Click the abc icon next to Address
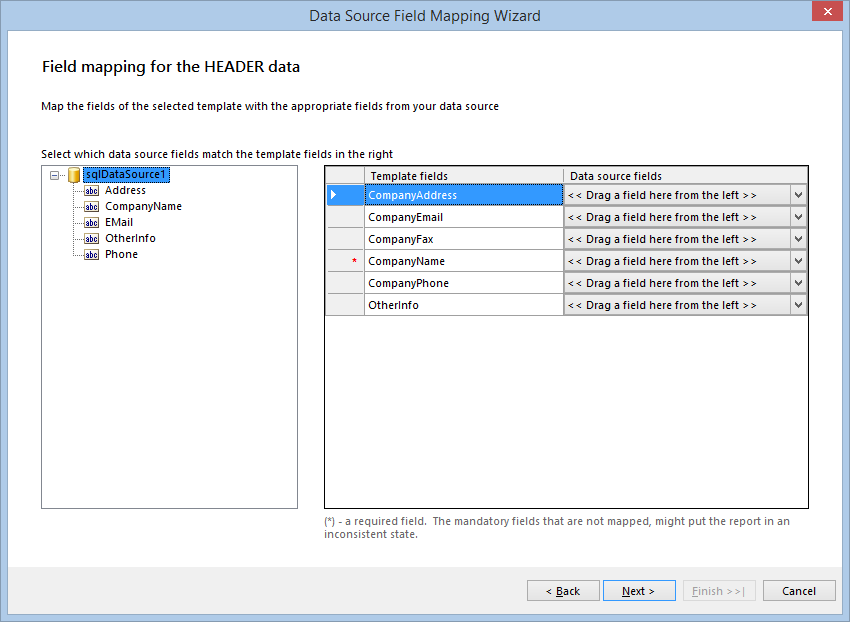 [91, 190]
